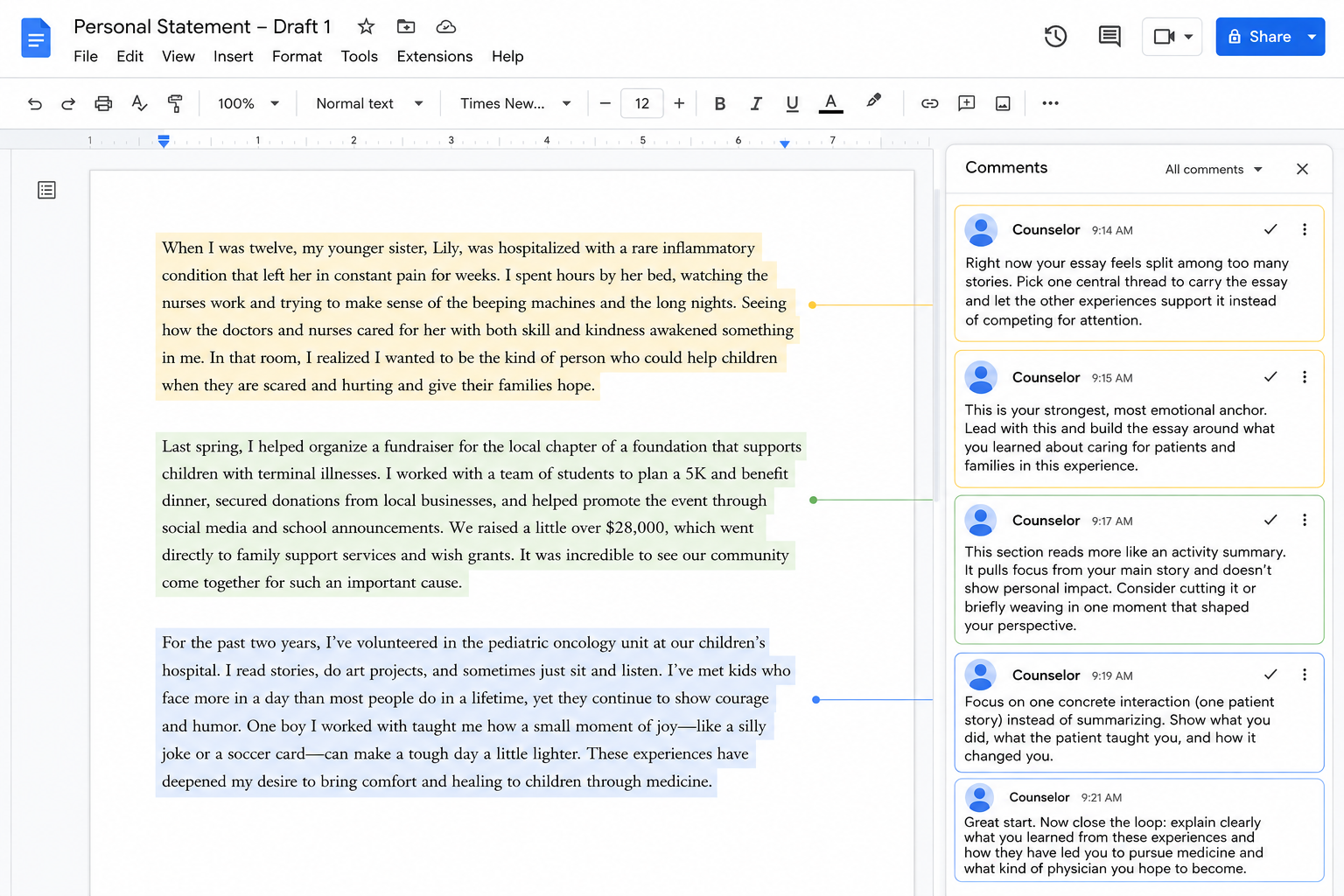Open the Insert menu
Screen dimensions: 1344x896
[233, 56]
